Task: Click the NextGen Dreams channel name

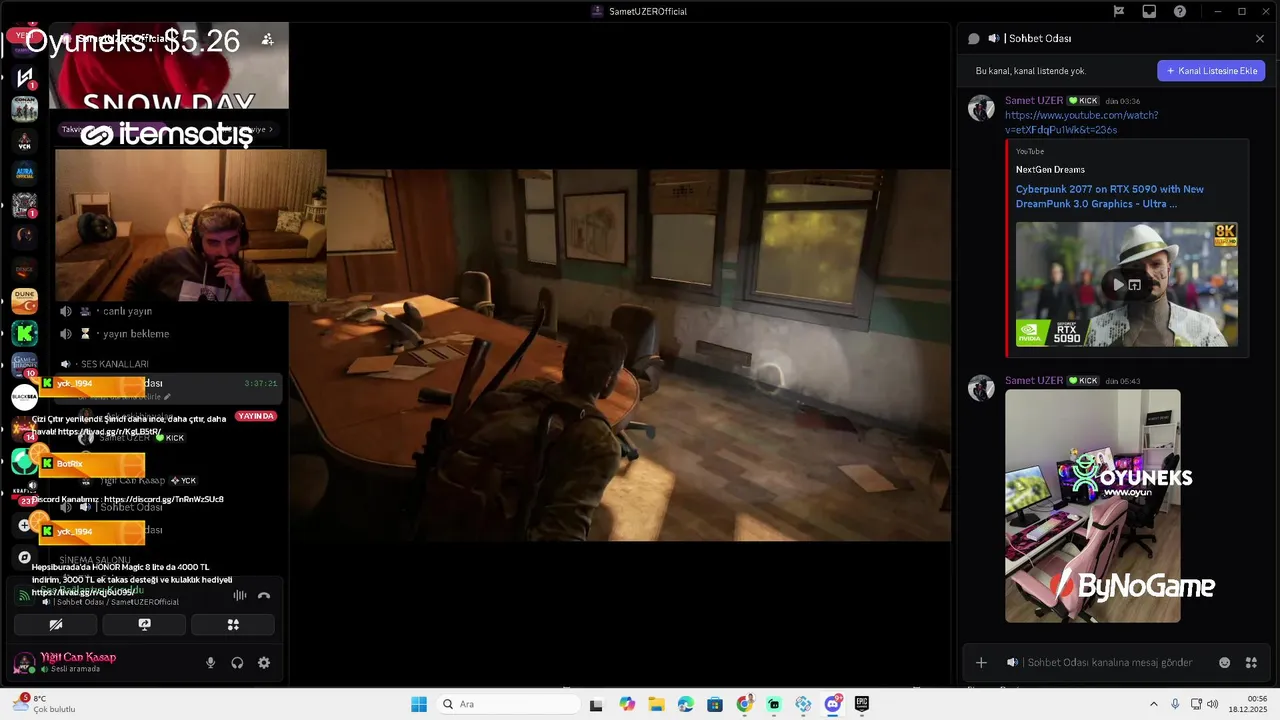Action: point(1050,169)
